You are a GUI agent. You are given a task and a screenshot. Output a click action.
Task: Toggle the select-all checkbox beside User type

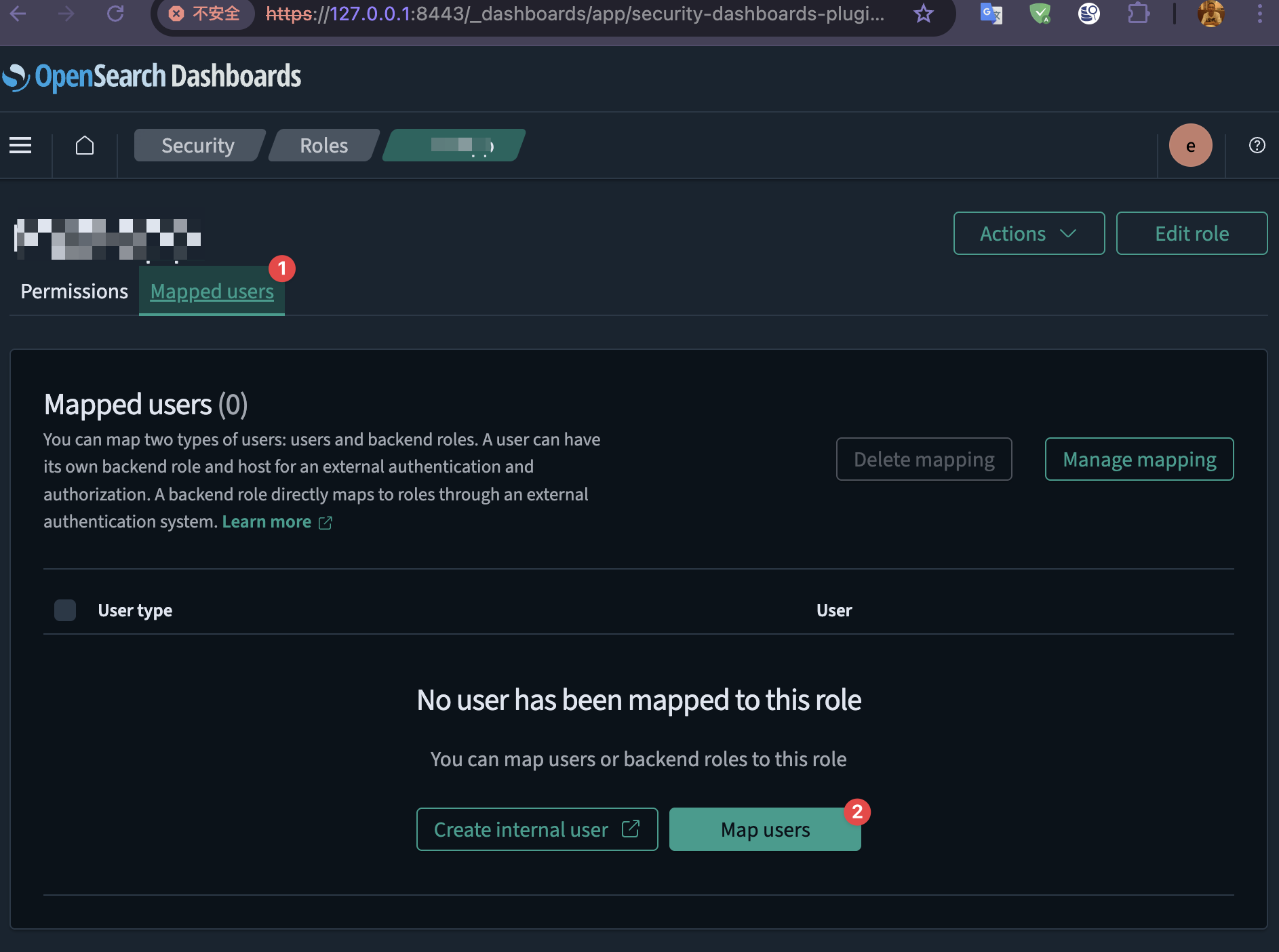coord(65,610)
